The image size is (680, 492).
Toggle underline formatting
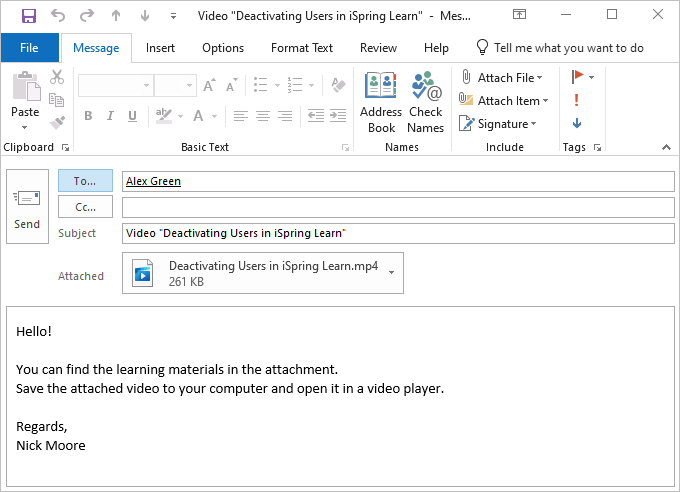pyautogui.click(x=132, y=116)
